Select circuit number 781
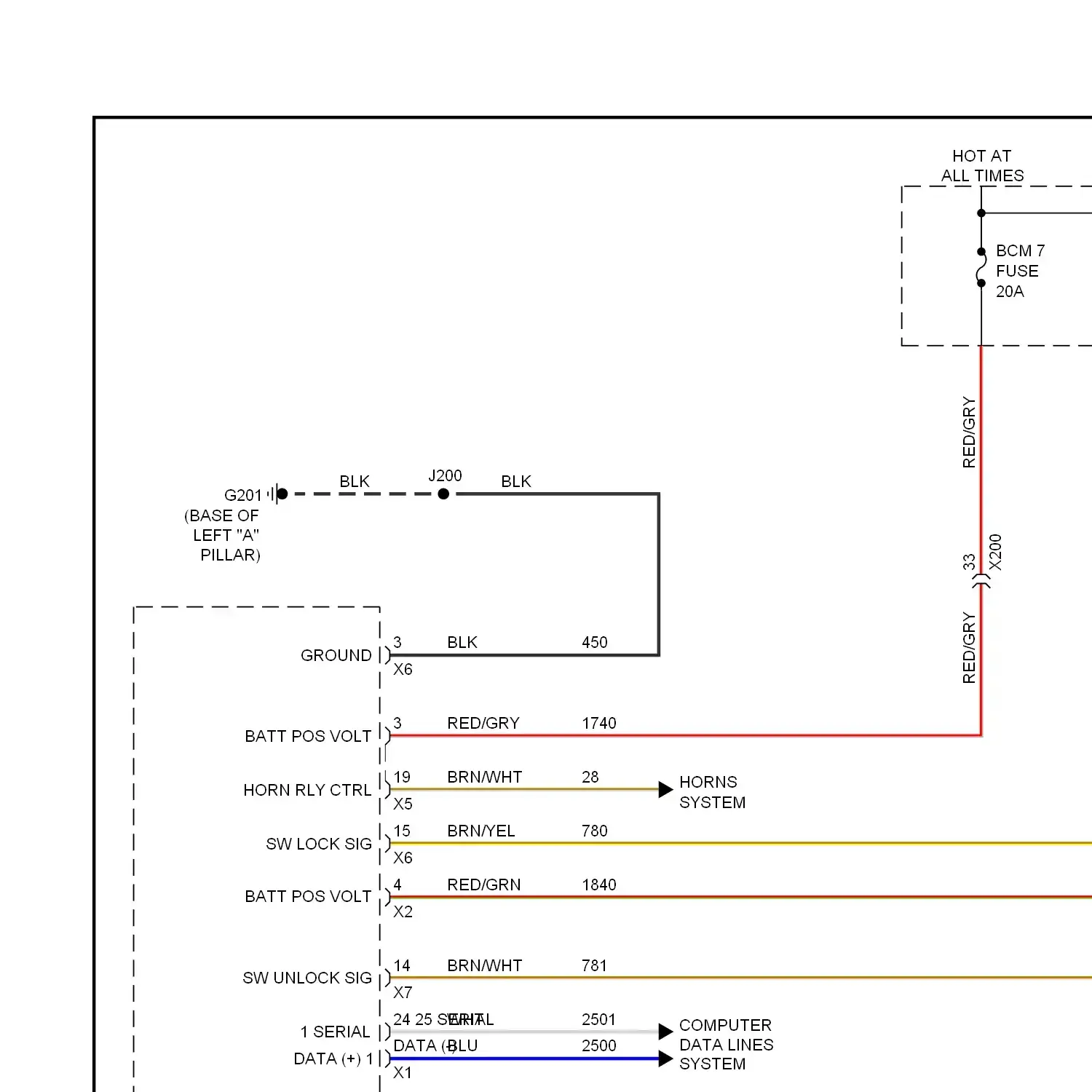Screen dimensions: 1092x1092 (x=595, y=965)
